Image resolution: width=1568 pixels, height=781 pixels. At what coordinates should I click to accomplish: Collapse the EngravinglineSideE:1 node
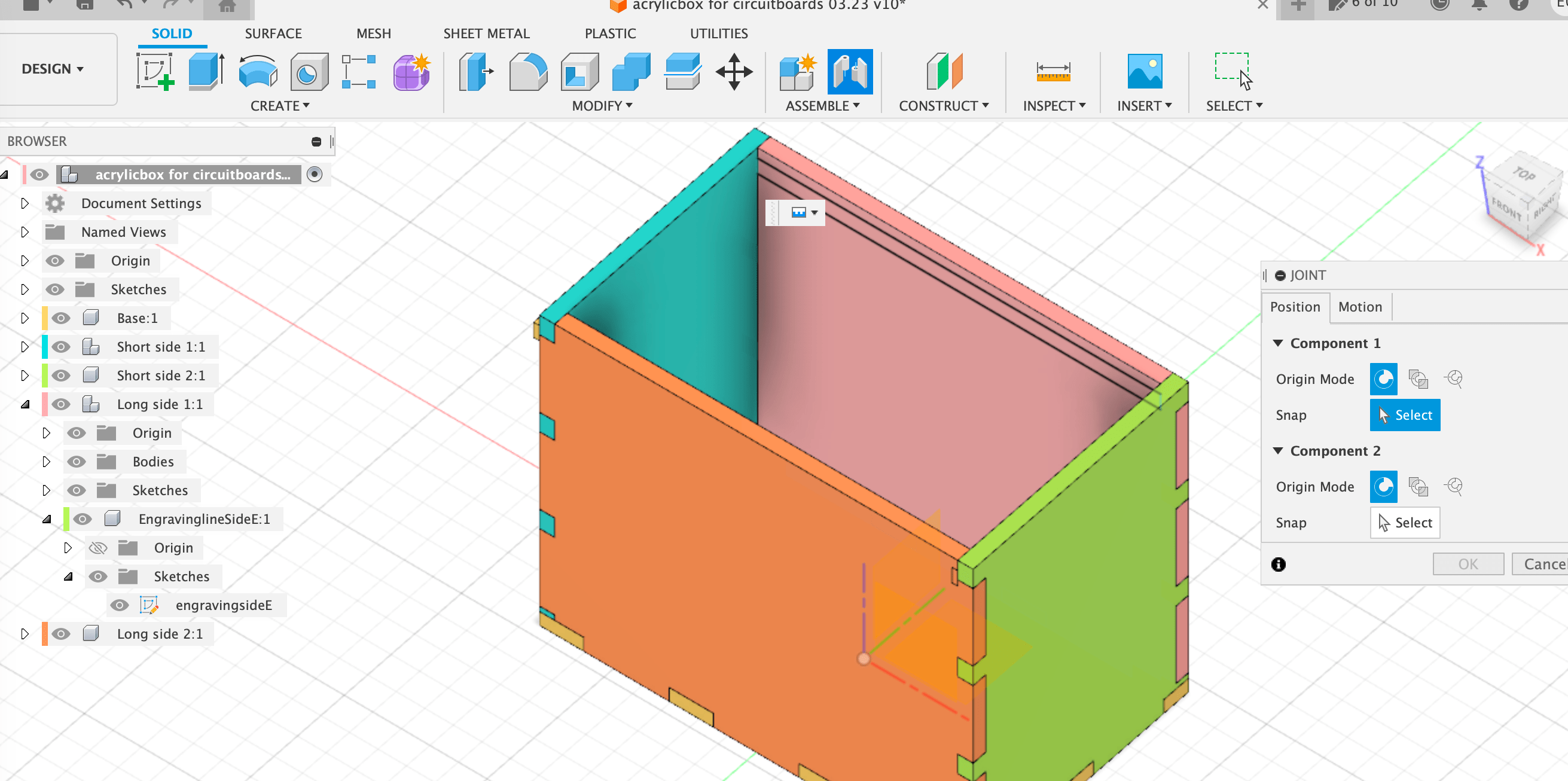tap(47, 519)
